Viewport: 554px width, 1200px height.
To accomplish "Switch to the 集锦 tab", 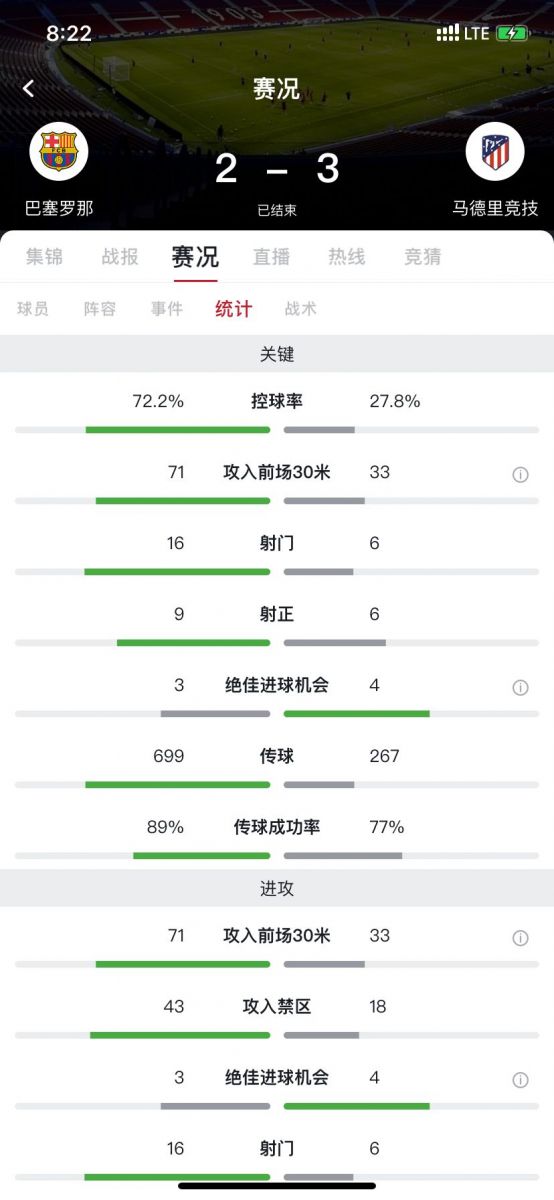I will [x=44, y=257].
